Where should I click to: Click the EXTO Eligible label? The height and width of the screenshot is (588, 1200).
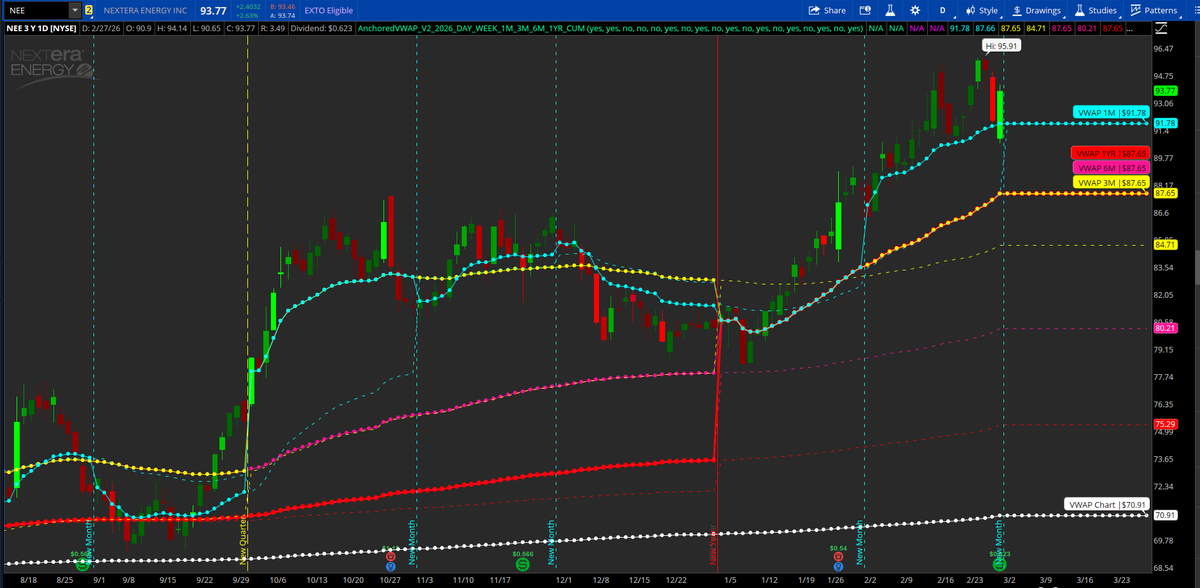pos(329,10)
